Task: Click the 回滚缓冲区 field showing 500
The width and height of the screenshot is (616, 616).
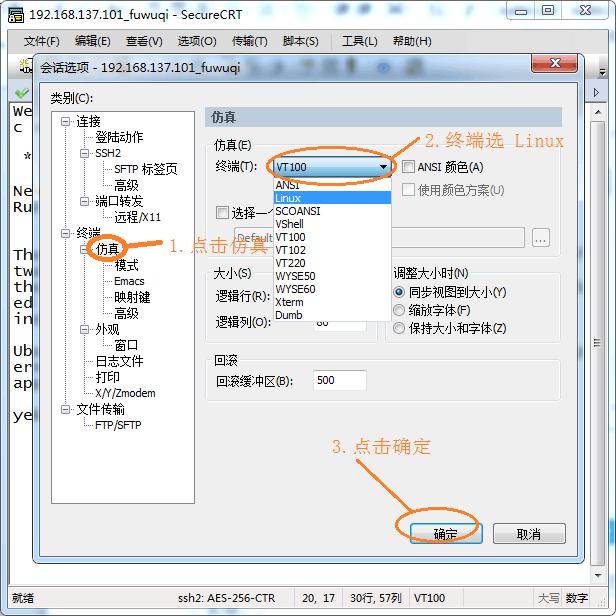Action: tap(340, 380)
